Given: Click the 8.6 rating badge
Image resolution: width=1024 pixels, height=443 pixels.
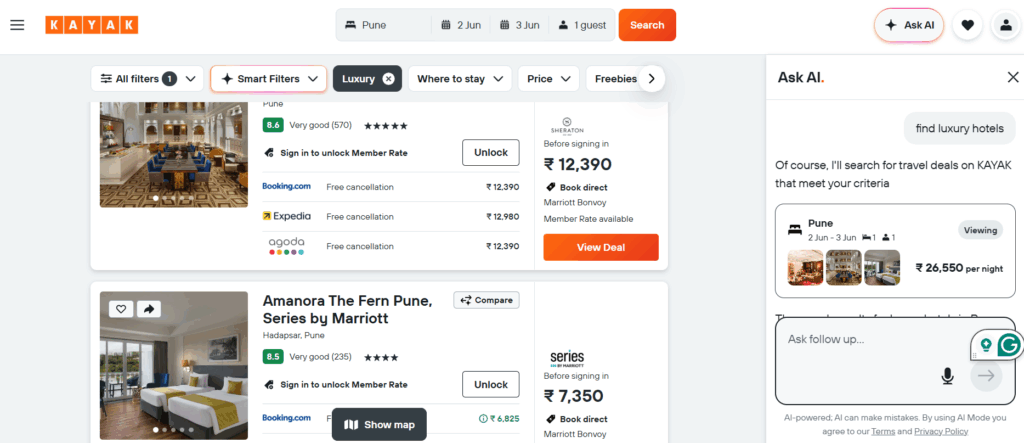Looking at the screenshot, I should [273, 125].
